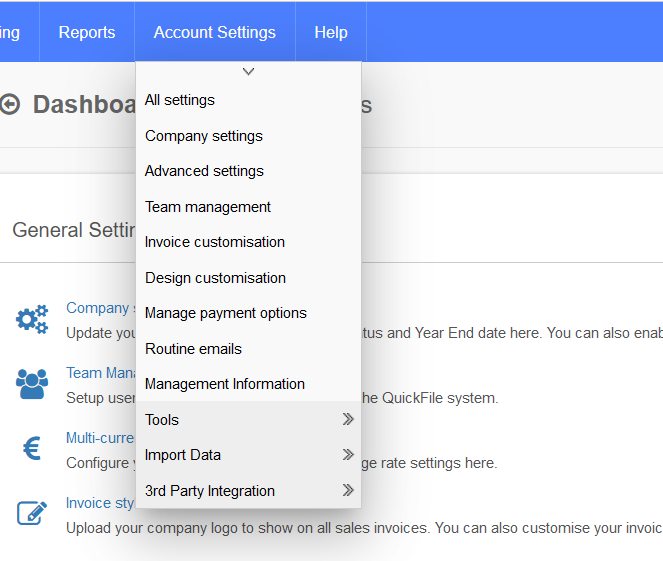This screenshot has width=663, height=561.
Task: Click the gears icon for Company settings
Action: pyautogui.click(x=32, y=319)
